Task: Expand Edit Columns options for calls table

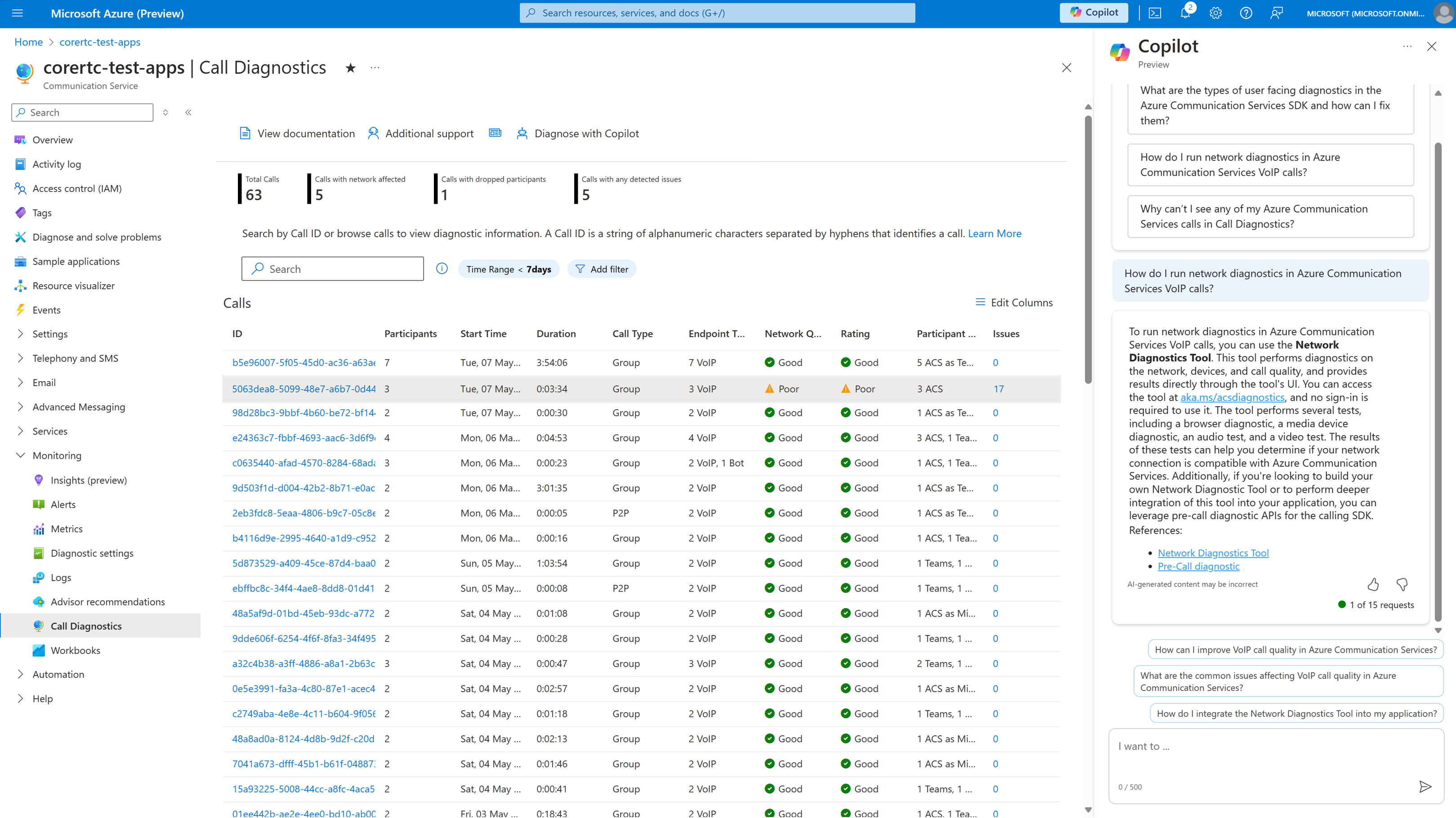Action: [1013, 302]
